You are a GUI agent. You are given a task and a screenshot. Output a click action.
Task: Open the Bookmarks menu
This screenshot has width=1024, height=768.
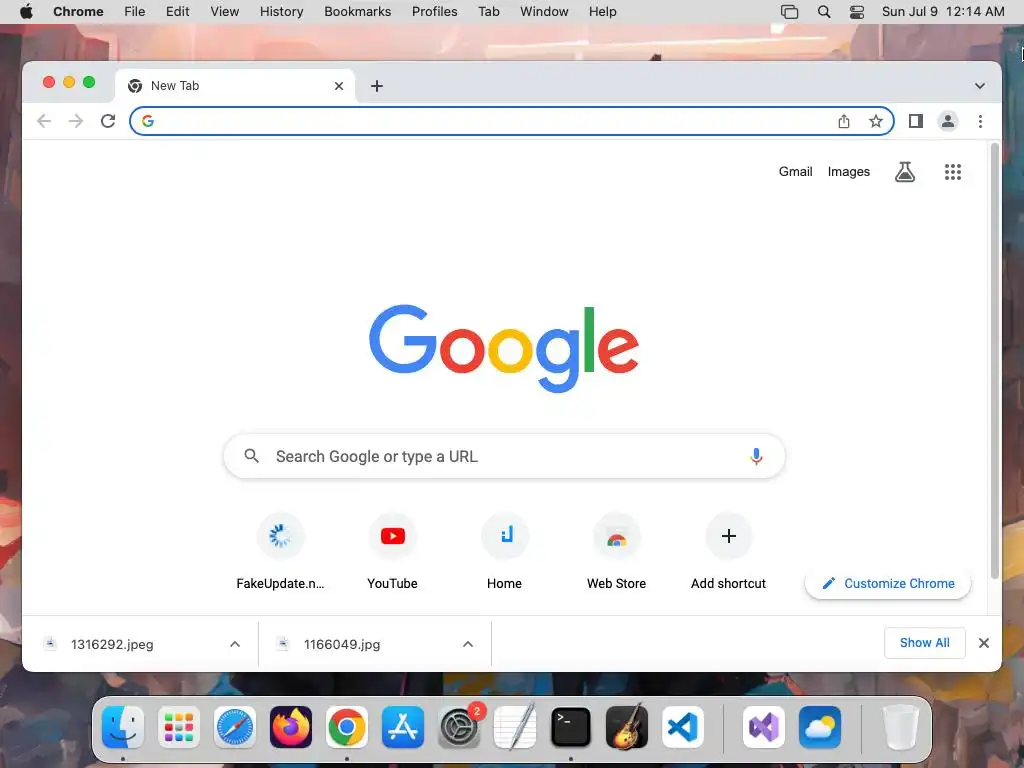pyautogui.click(x=357, y=12)
